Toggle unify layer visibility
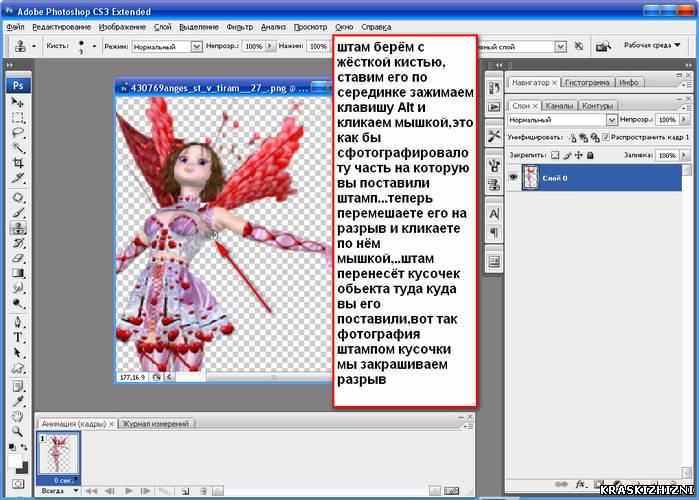This screenshot has width=699, height=500. pyautogui.click(x=584, y=138)
